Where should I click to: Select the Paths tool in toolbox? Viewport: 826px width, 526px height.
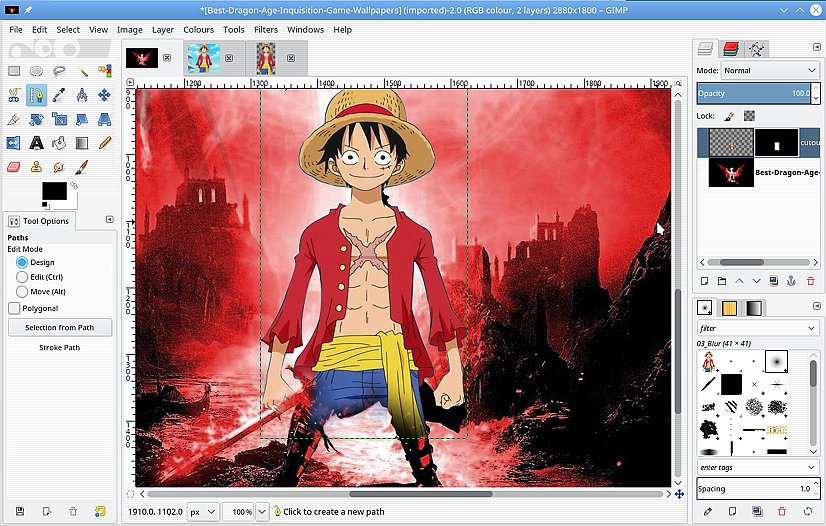click(x=36, y=95)
